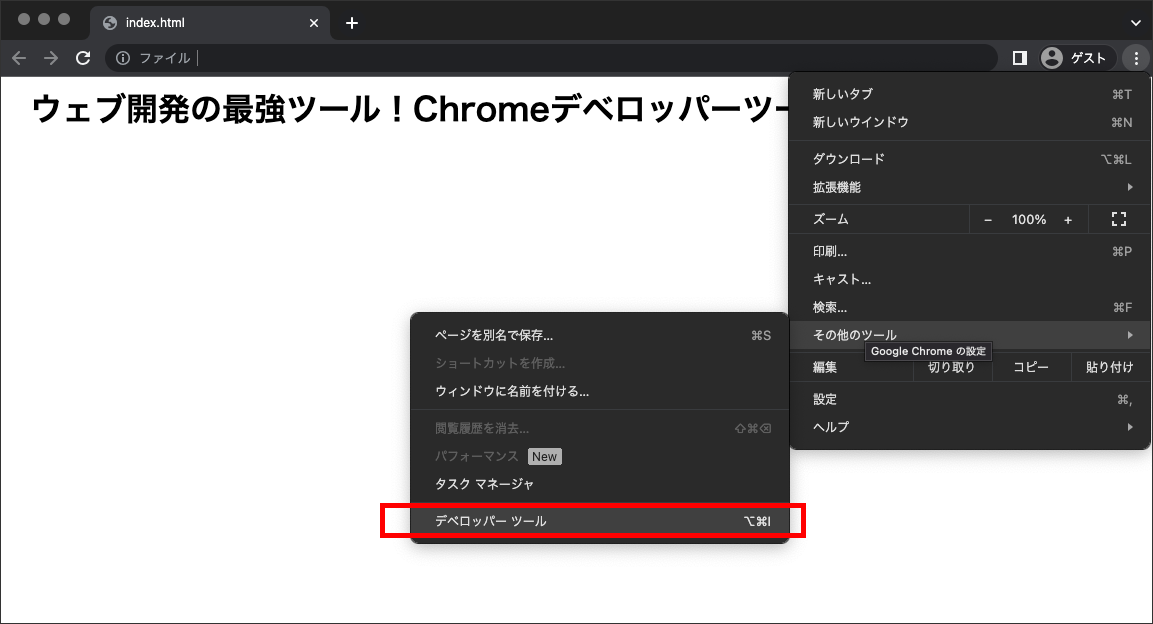Expand the 拡張機能 submenu

pyautogui.click(x=970, y=187)
